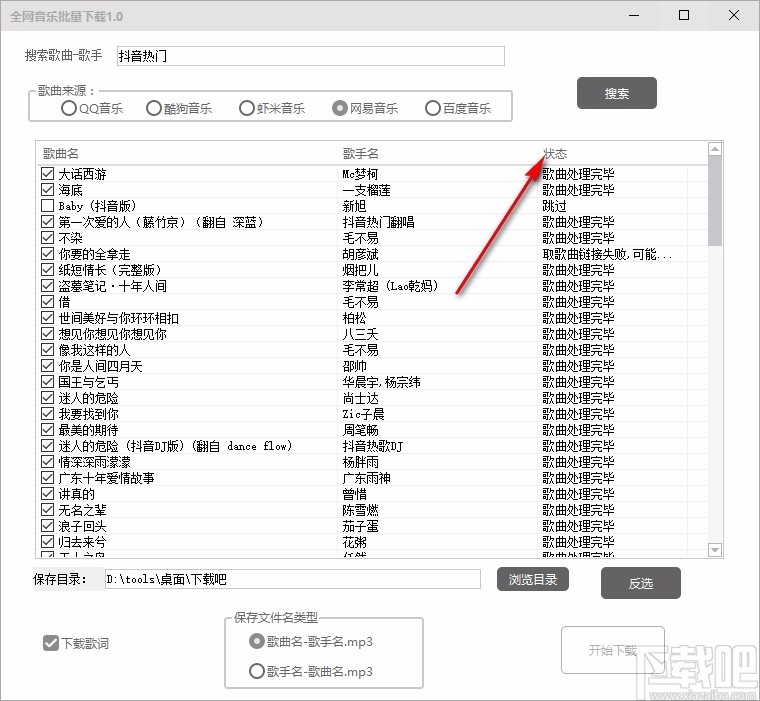
Task: Uncheck the song 情深深雨濛濛
Action: pyautogui.click(x=48, y=462)
